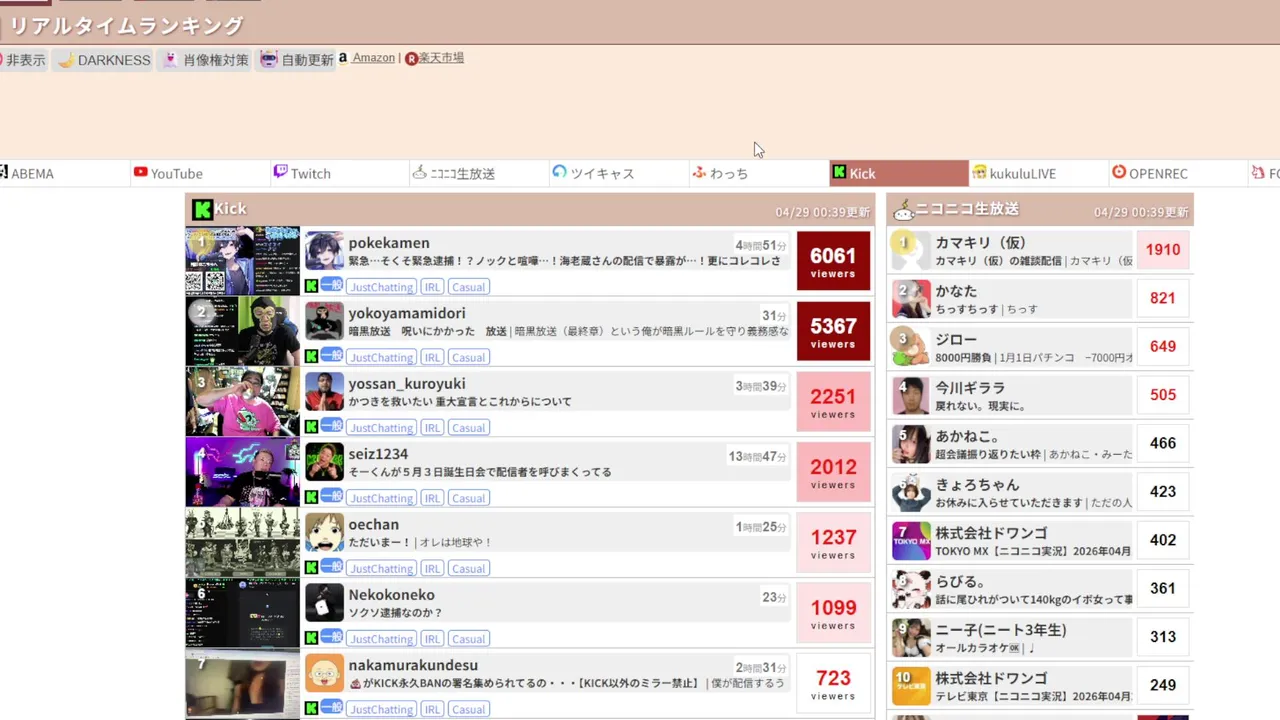Click the 一般 badge under seiz1234
The image size is (1280, 720).
(x=332, y=496)
